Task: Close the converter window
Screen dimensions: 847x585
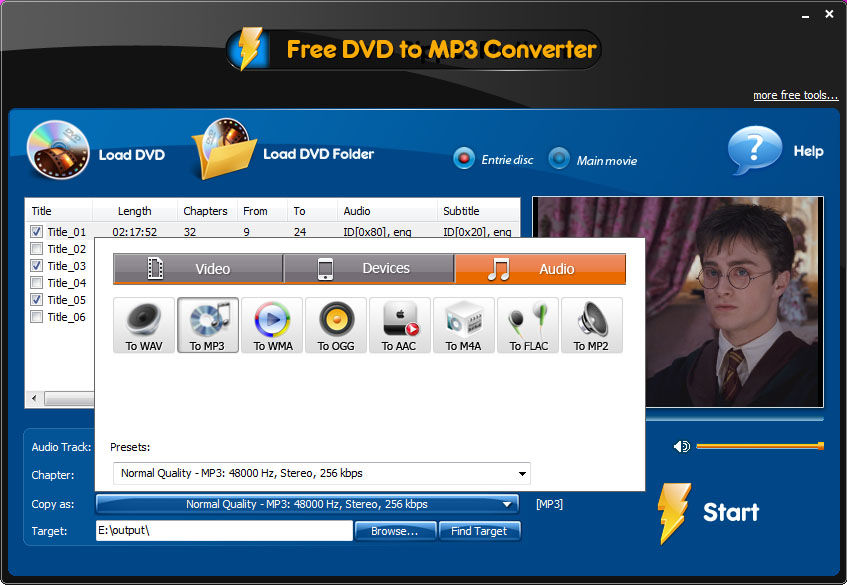Action: (829, 14)
